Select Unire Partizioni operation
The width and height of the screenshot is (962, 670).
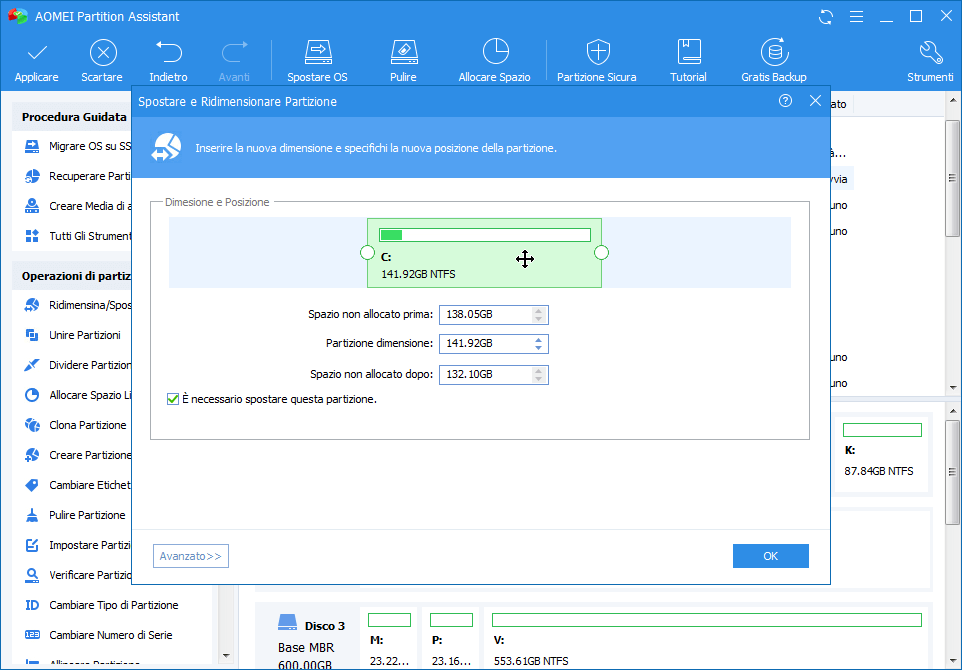(x=72, y=336)
